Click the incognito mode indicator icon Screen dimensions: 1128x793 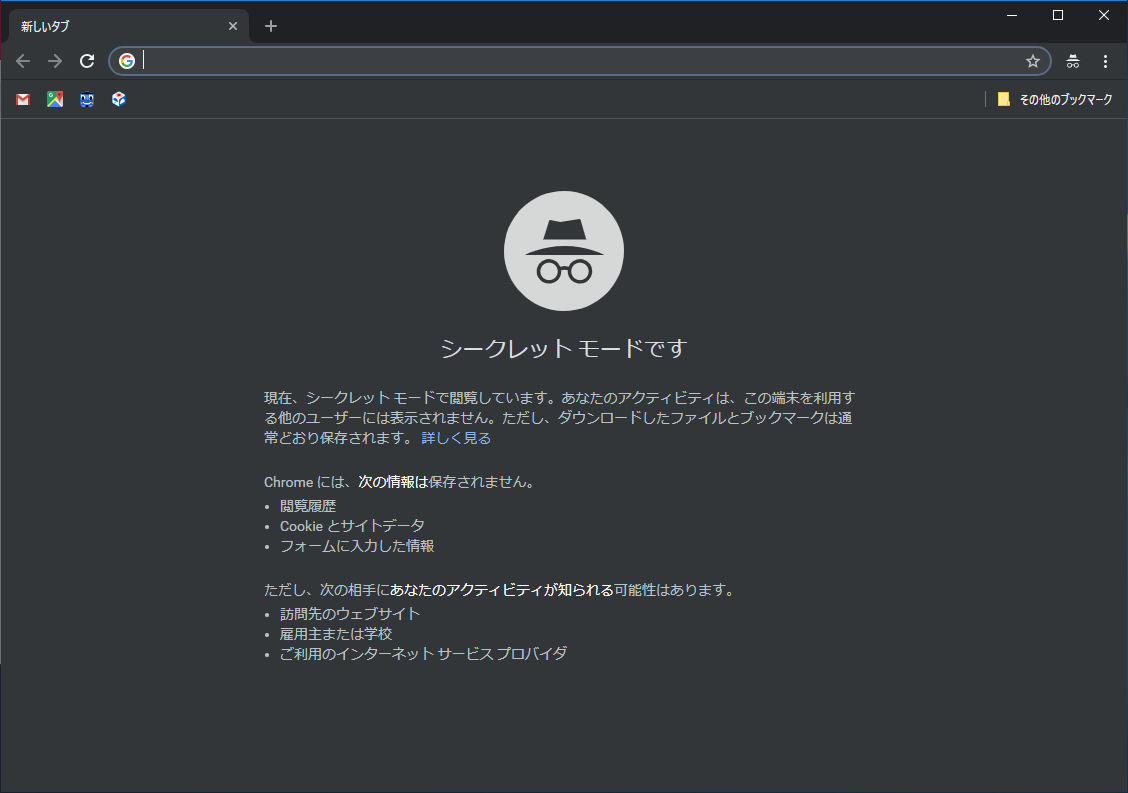tap(1072, 61)
